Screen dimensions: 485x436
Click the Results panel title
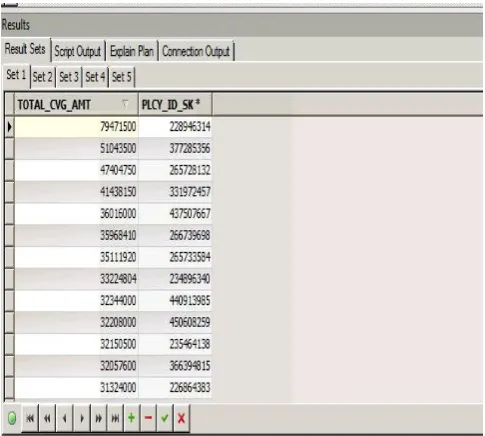pos(15,25)
